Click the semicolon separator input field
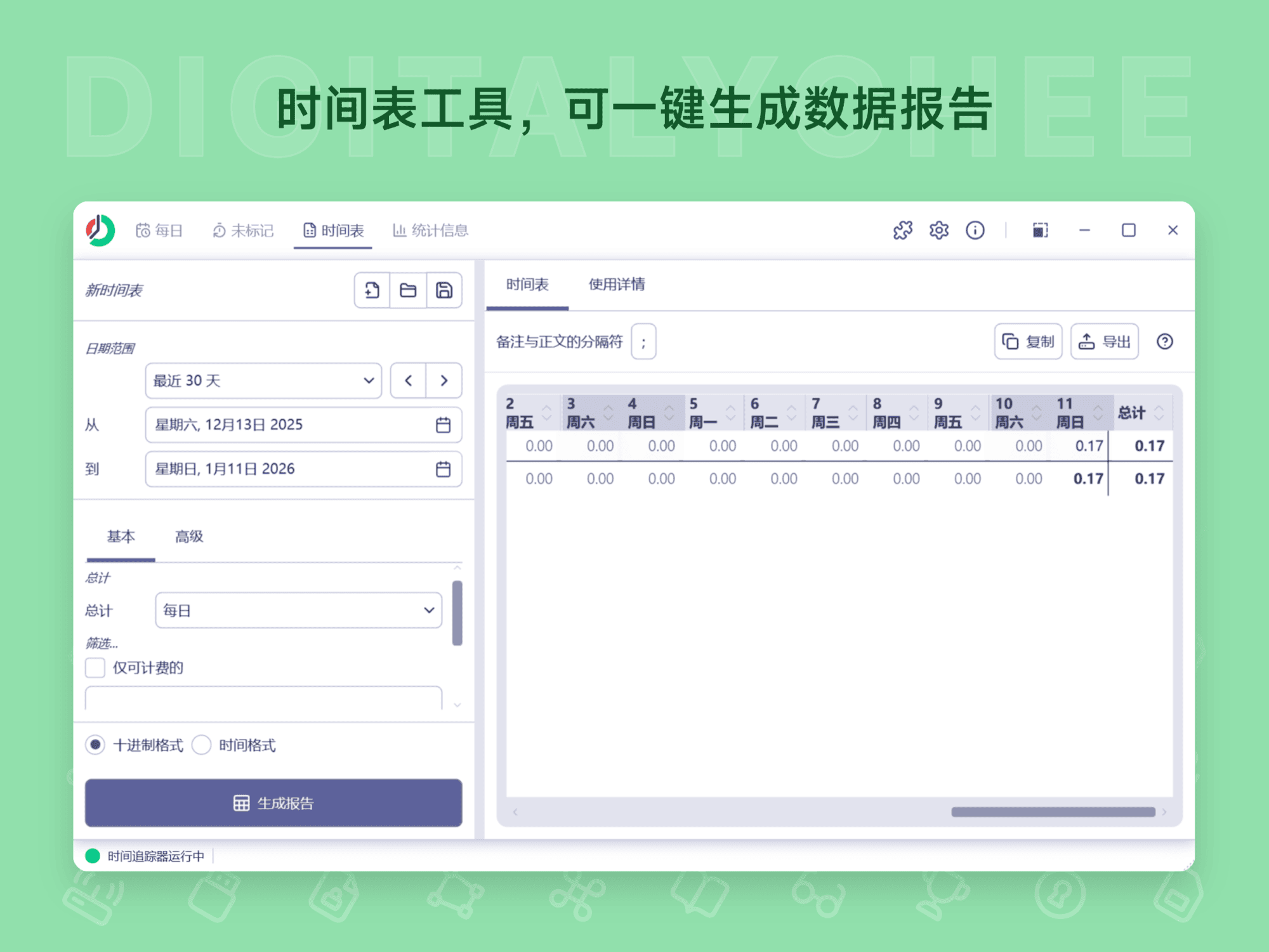 643,341
